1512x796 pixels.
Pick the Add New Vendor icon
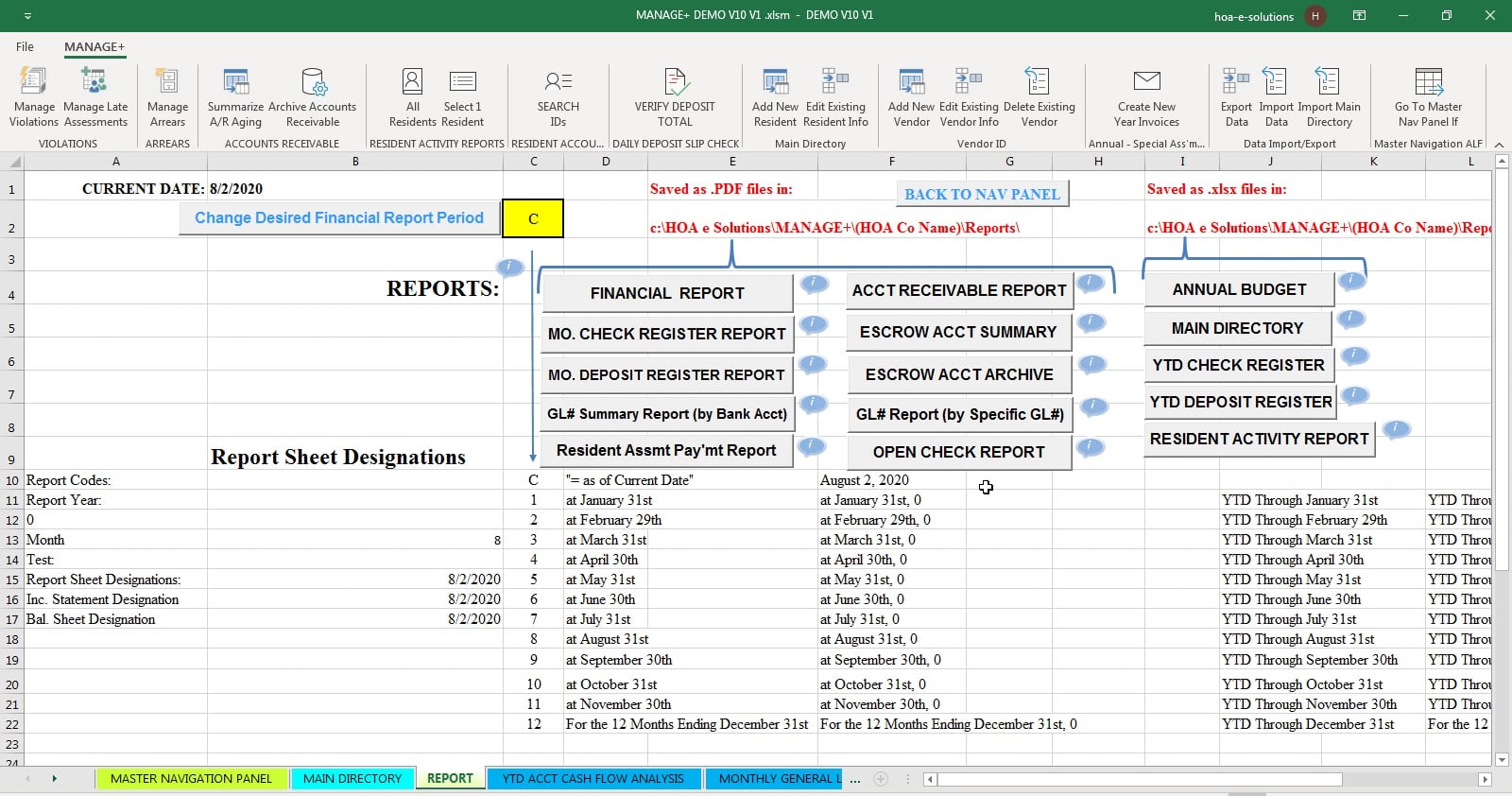pyautogui.click(x=911, y=97)
